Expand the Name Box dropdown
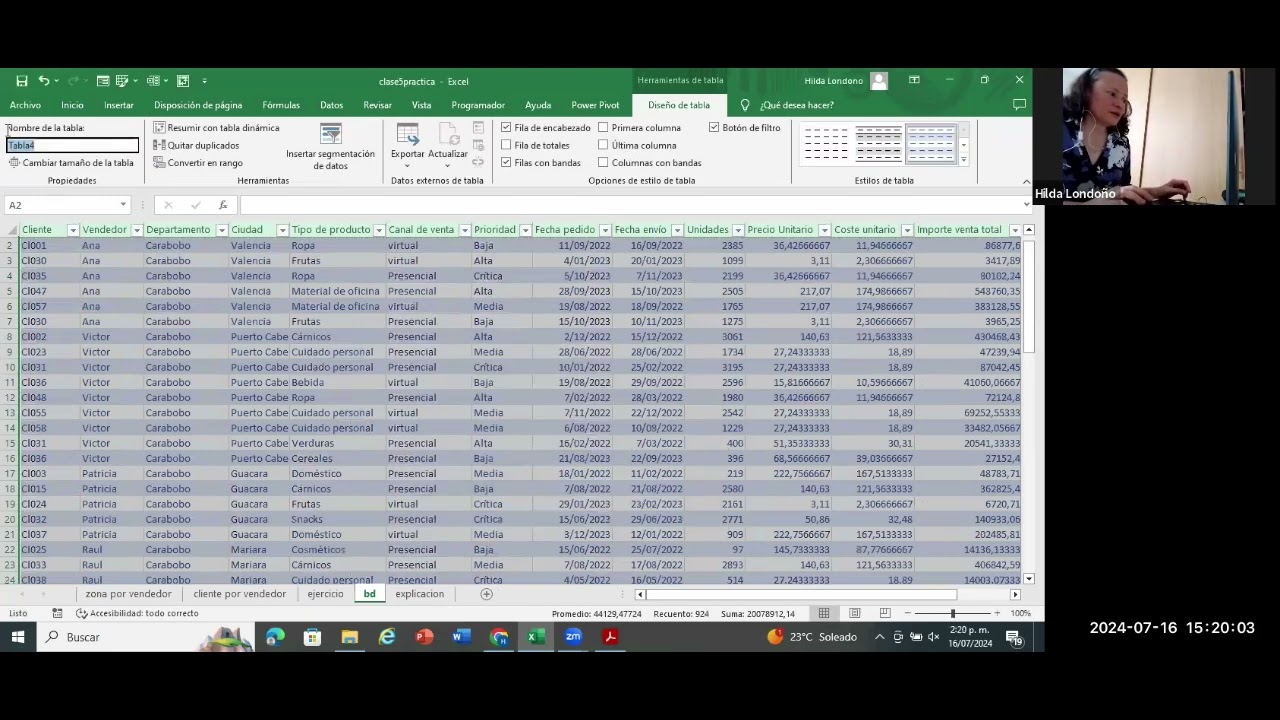1280x720 pixels. click(x=123, y=205)
